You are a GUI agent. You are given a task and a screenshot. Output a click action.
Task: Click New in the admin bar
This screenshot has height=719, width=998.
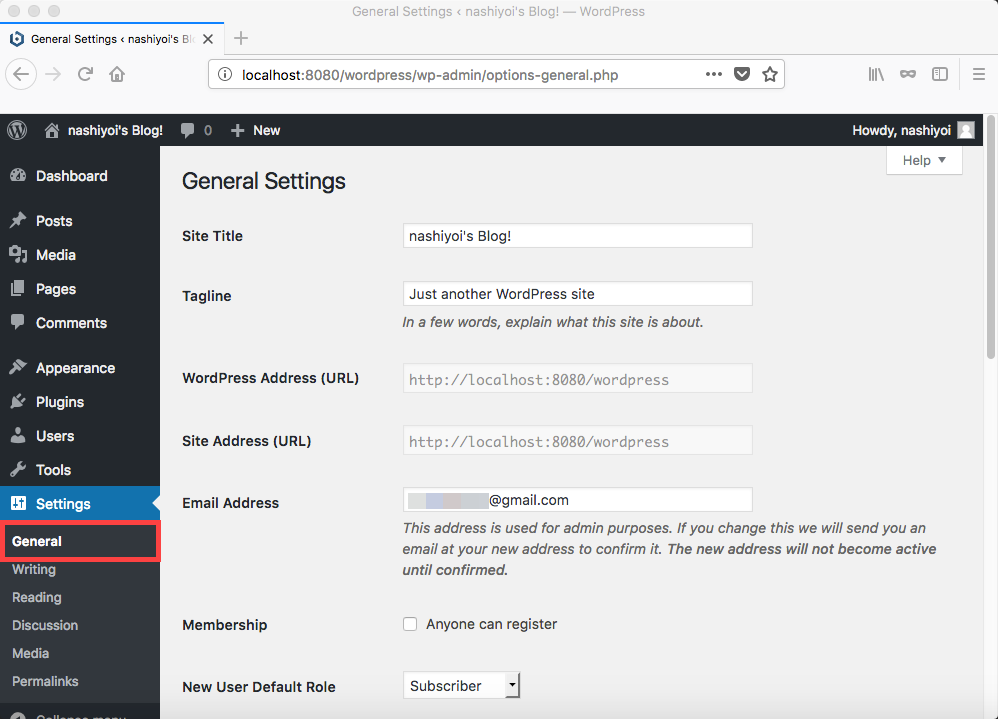pyautogui.click(x=267, y=130)
